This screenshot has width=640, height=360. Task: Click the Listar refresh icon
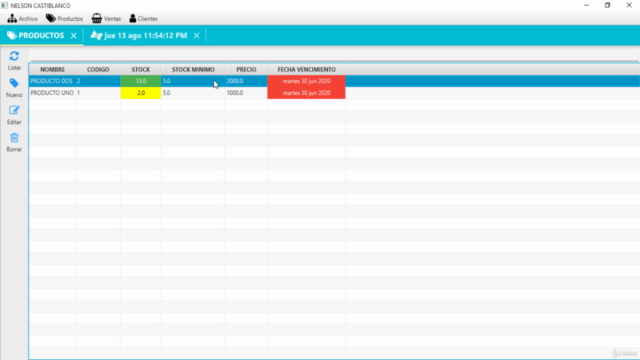[x=14, y=56]
